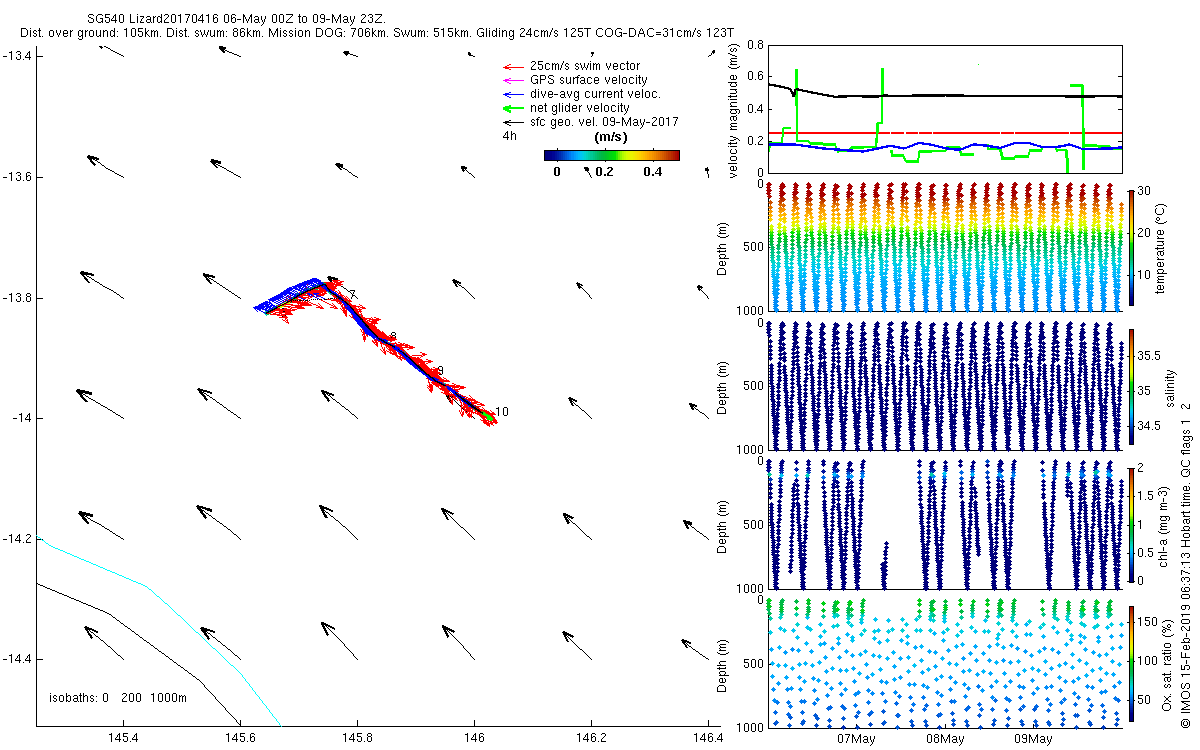Pick the salinity color scale bar

click(1132, 388)
